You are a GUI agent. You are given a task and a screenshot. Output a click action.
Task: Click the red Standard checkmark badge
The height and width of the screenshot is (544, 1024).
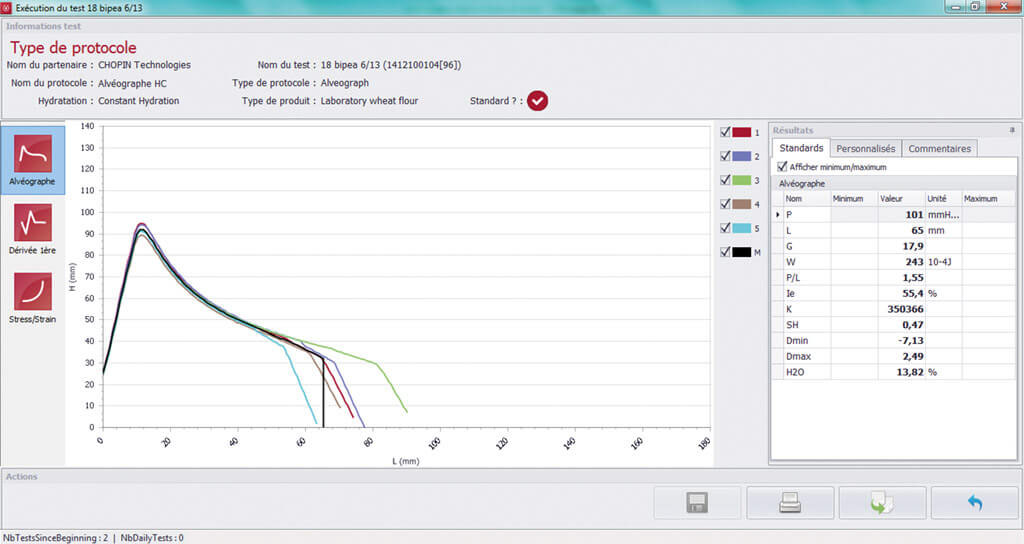point(538,101)
